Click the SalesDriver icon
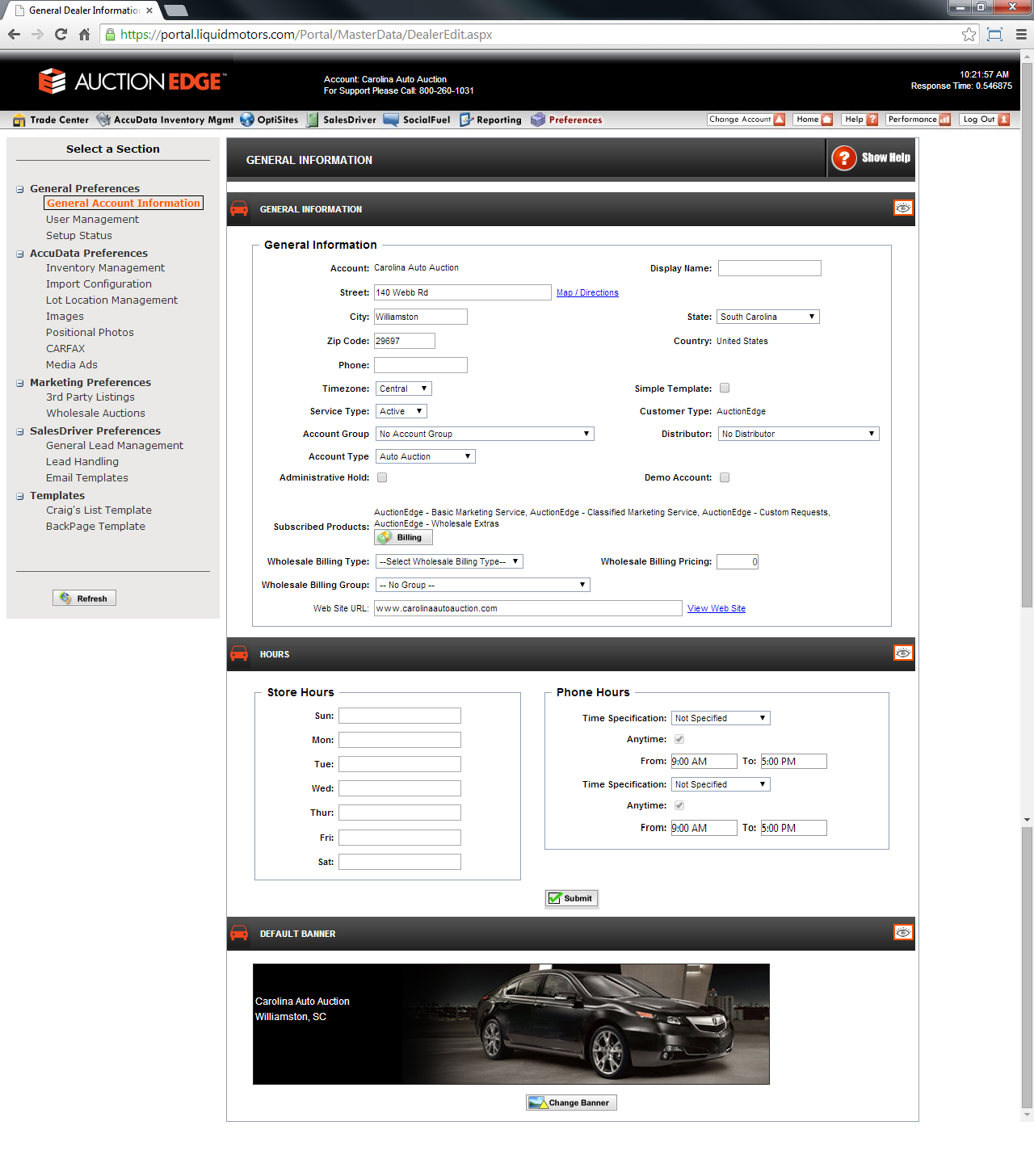Image resolution: width=1034 pixels, height=1176 pixels. point(313,120)
